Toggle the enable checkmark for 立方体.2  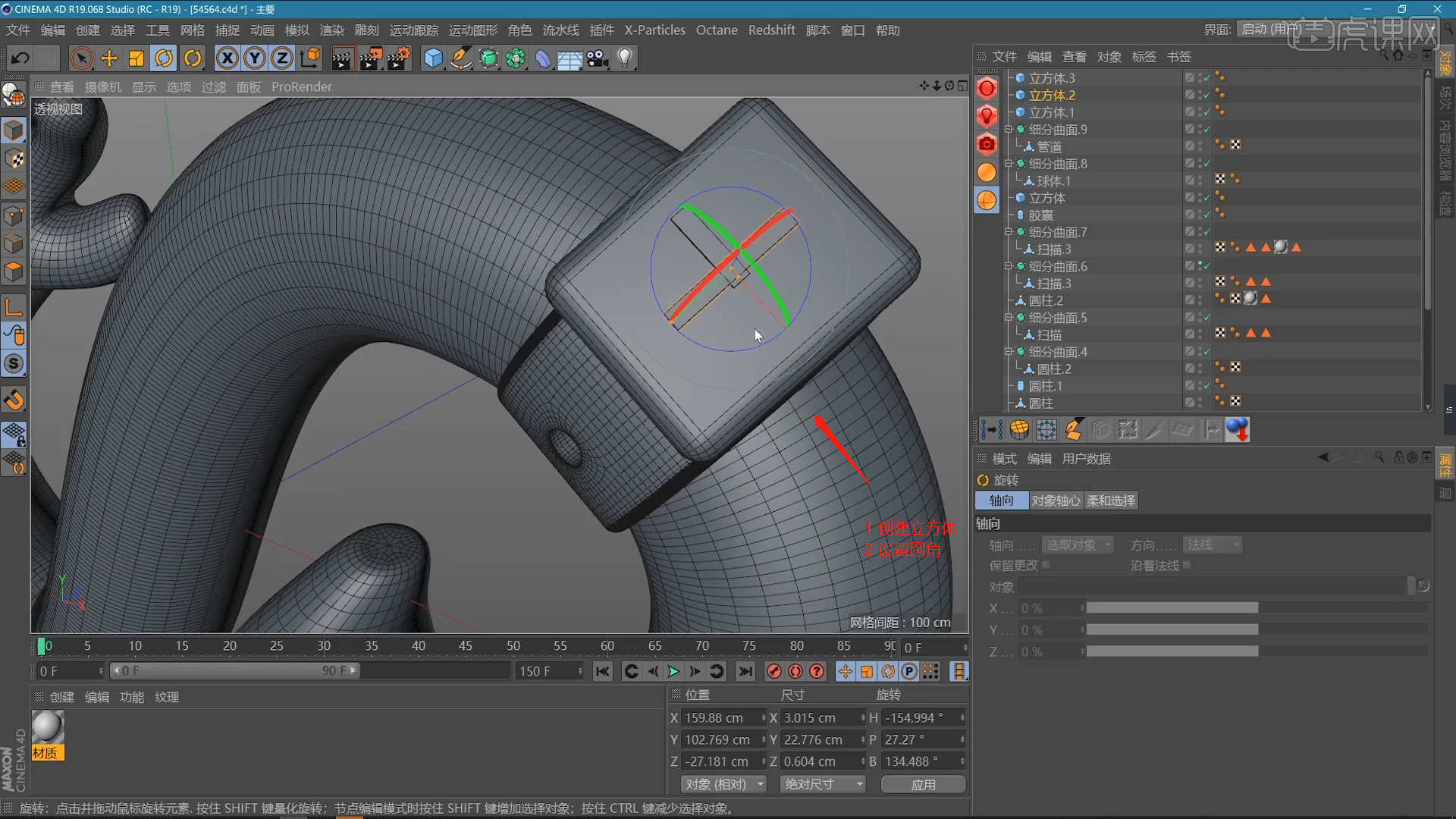click(x=1207, y=95)
